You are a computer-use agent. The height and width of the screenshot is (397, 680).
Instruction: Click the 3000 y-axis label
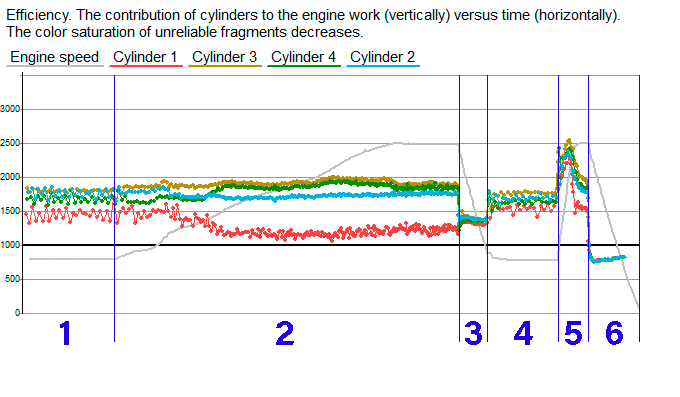coord(10,109)
